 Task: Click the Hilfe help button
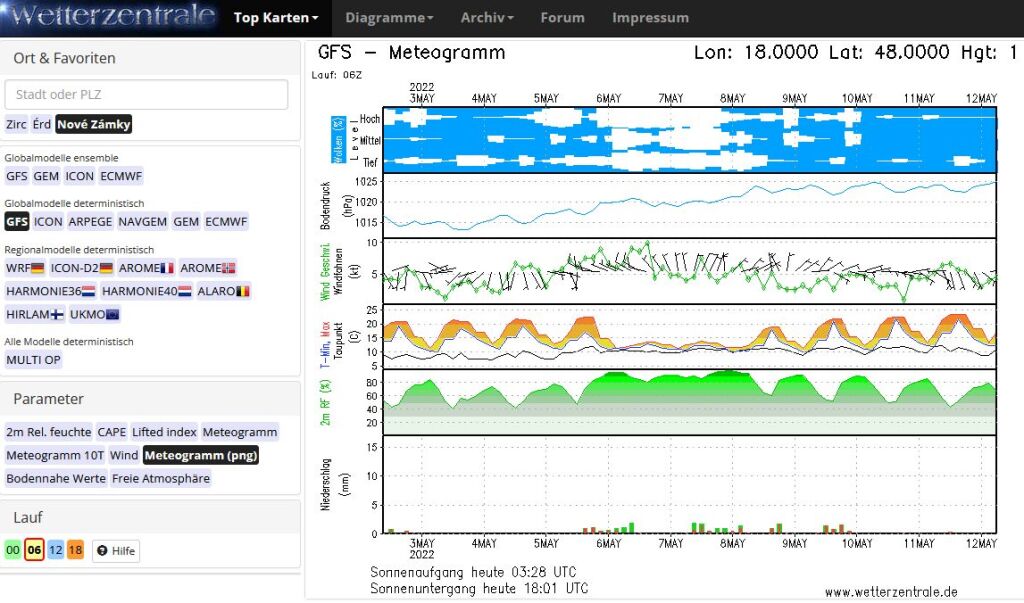(116, 551)
